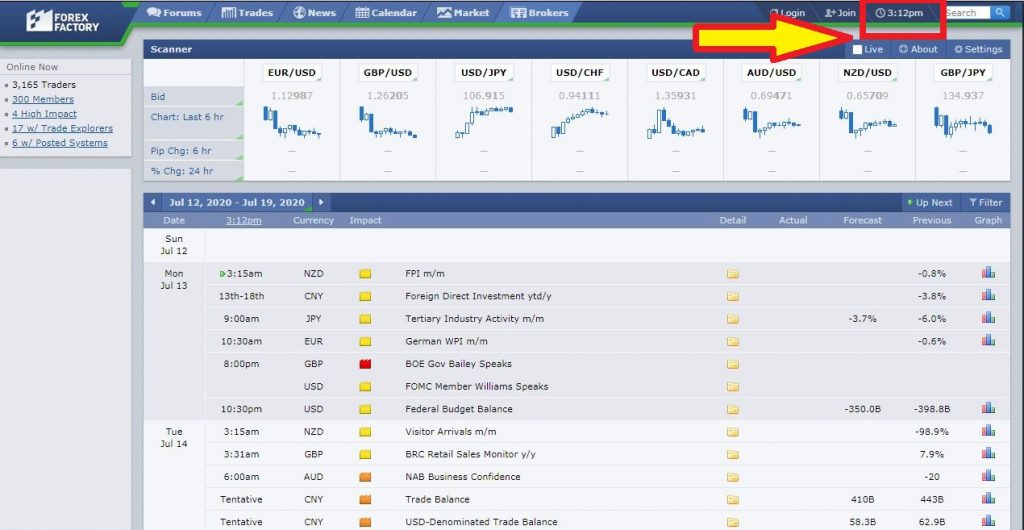Open detail folder for NAB Business Confidence

coord(733,477)
